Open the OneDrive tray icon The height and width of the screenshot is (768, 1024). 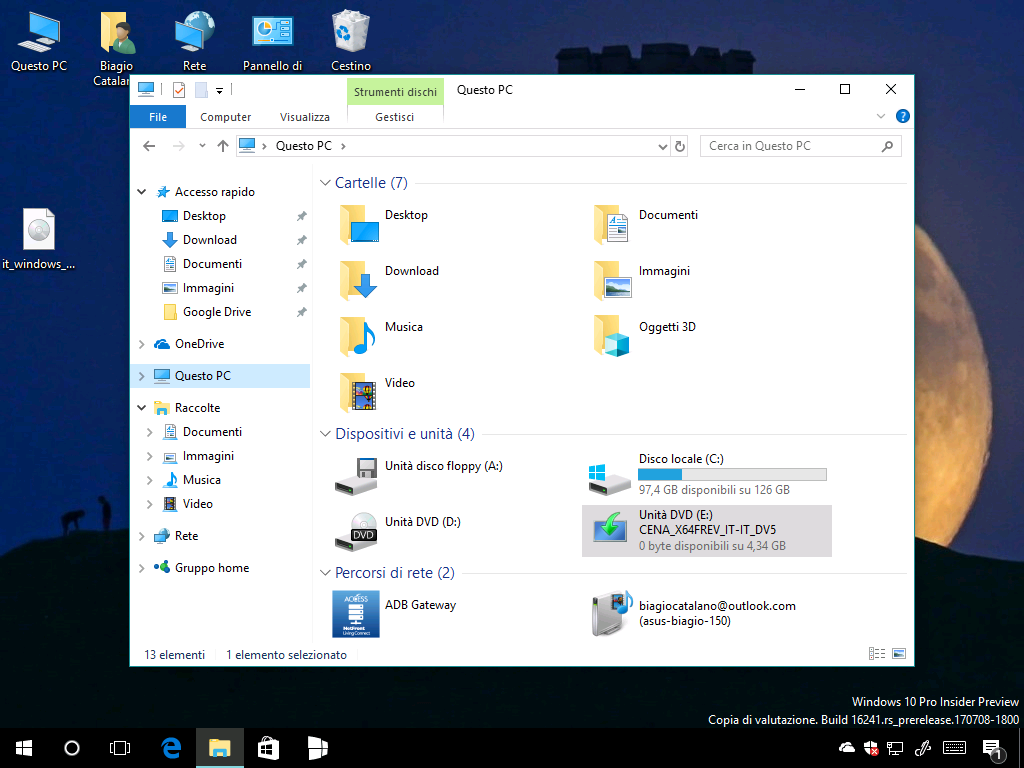[x=846, y=748]
